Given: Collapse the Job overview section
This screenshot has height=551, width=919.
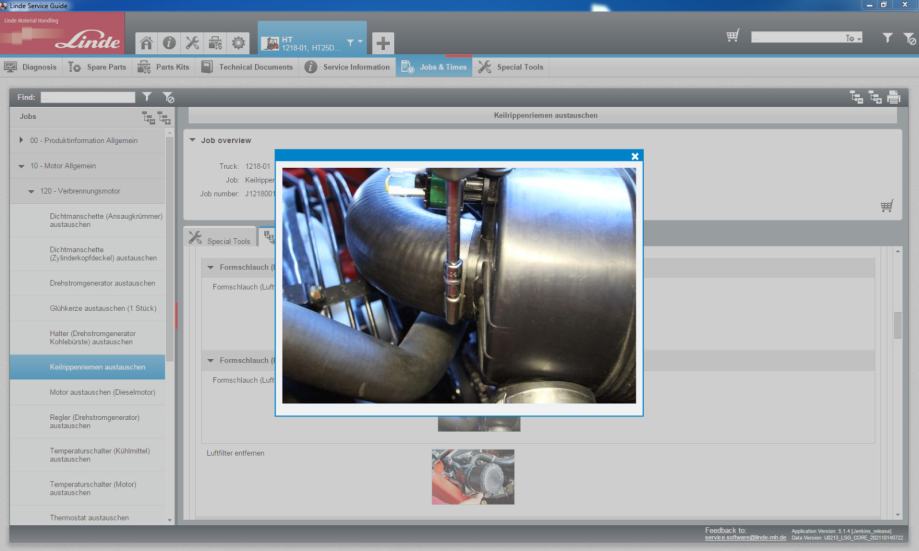Looking at the screenshot, I should click(193, 140).
